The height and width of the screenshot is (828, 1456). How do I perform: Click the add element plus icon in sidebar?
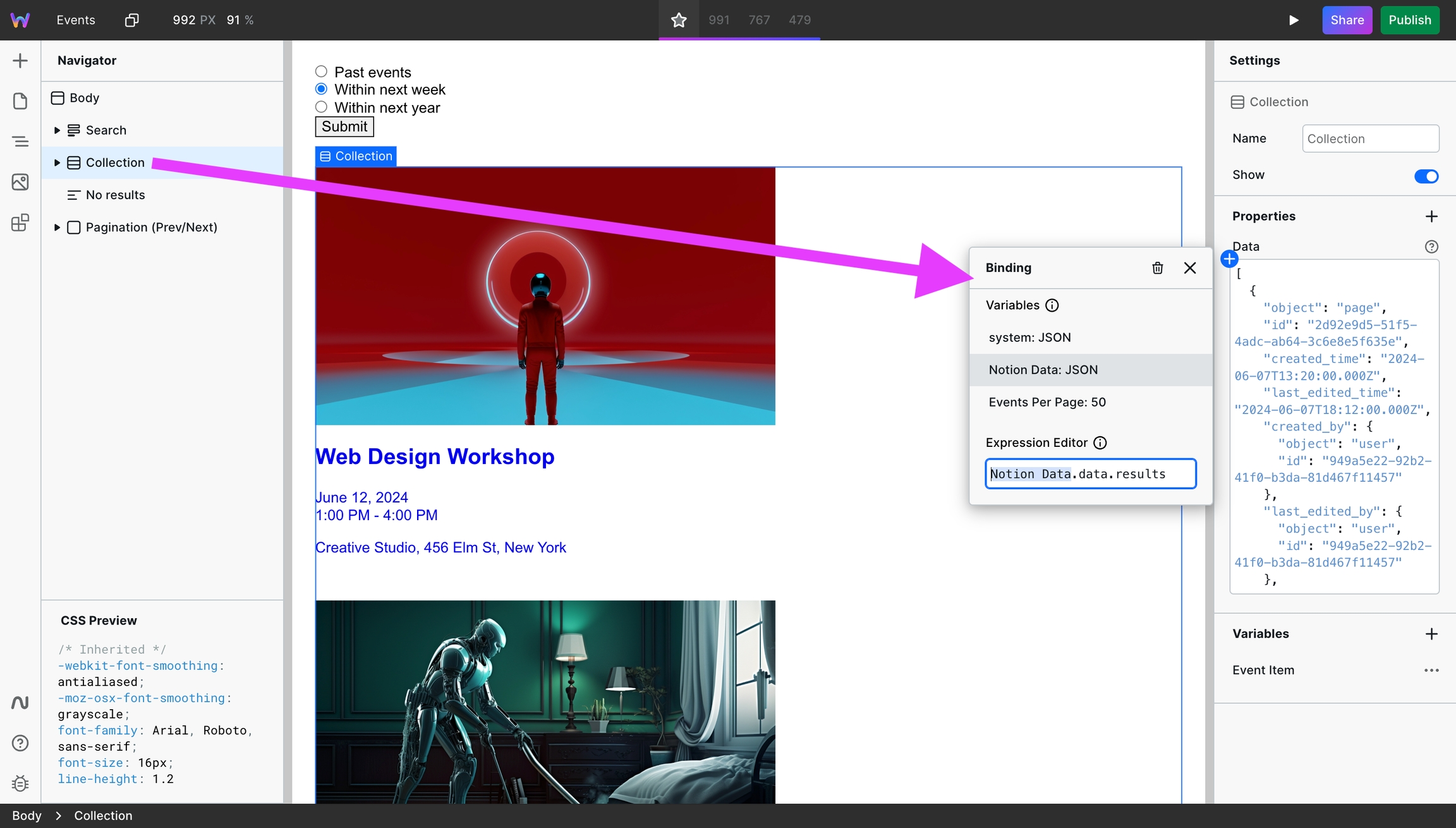pos(20,61)
